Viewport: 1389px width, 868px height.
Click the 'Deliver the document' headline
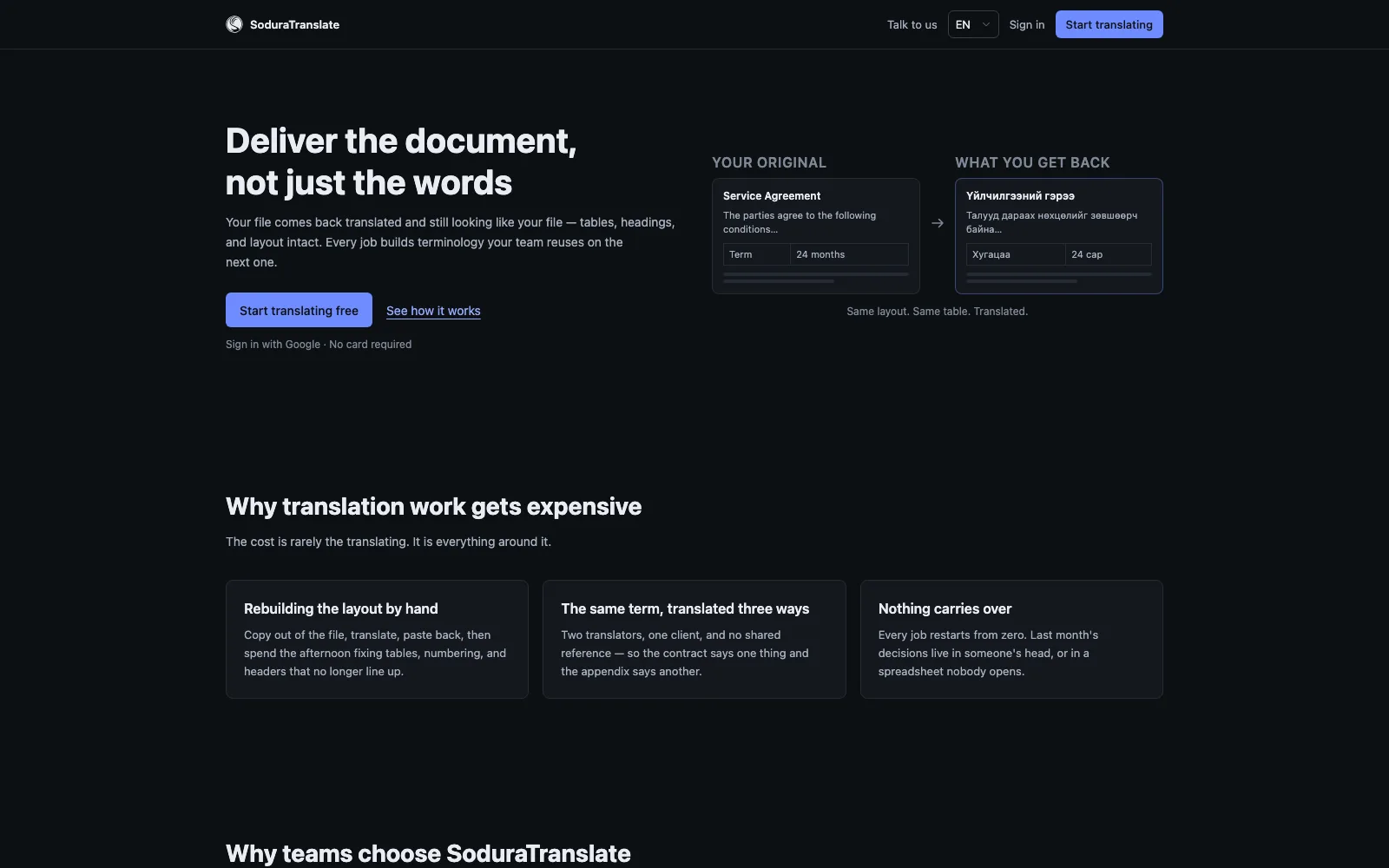tap(401, 161)
